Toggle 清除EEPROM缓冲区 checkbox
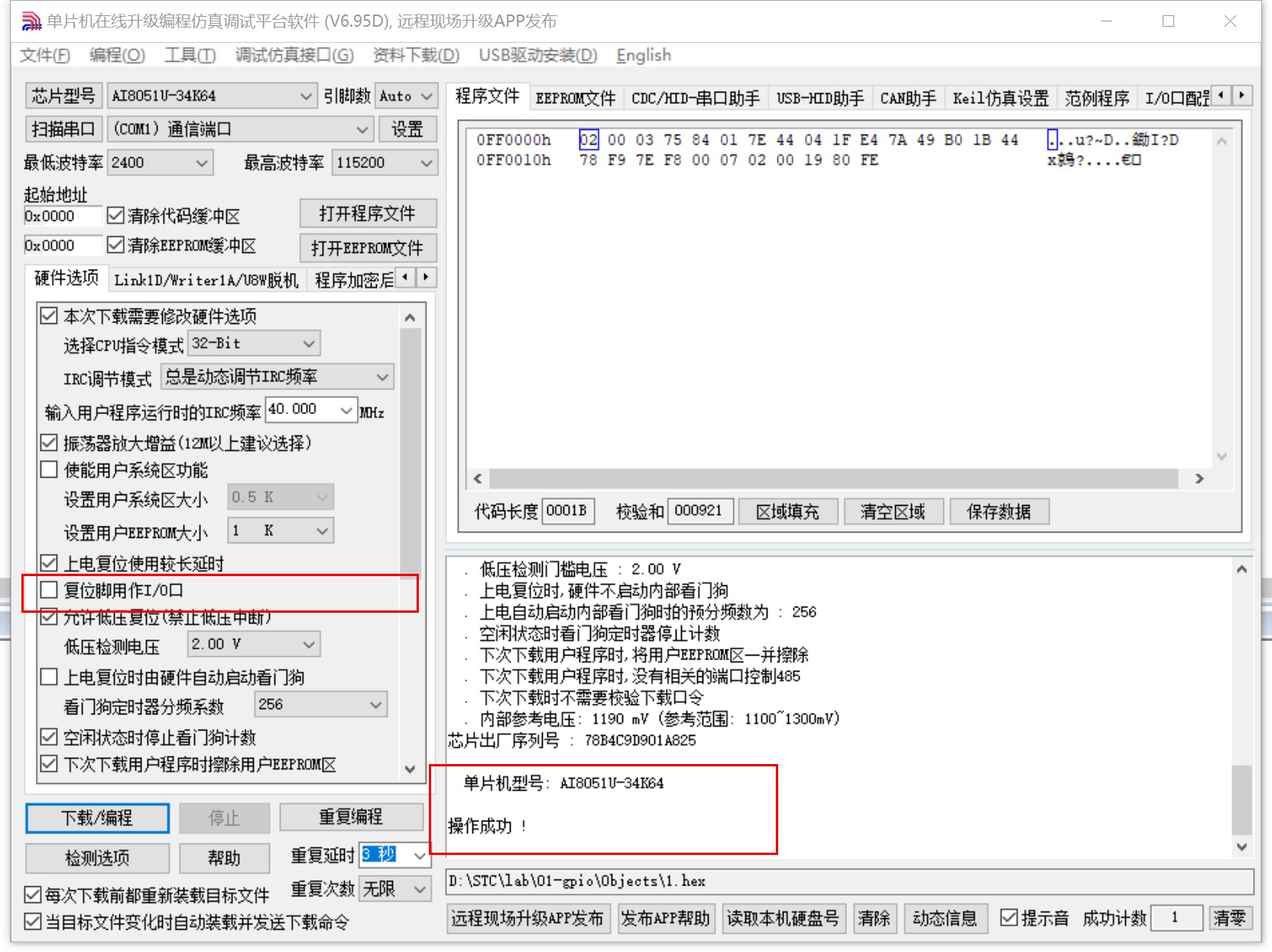Viewport: 1272px width, 952px height. pyautogui.click(x=115, y=244)
